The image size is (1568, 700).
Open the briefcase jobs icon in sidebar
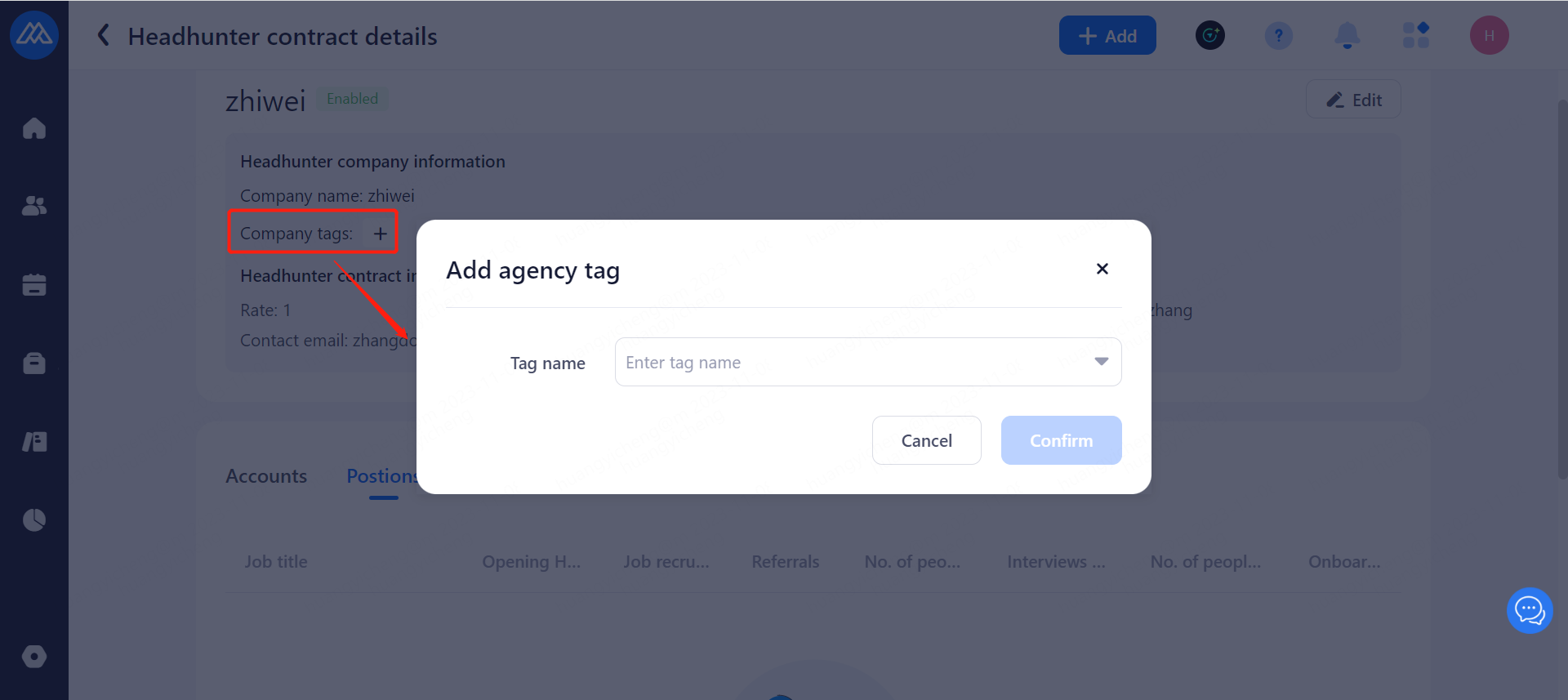(34, 363)
